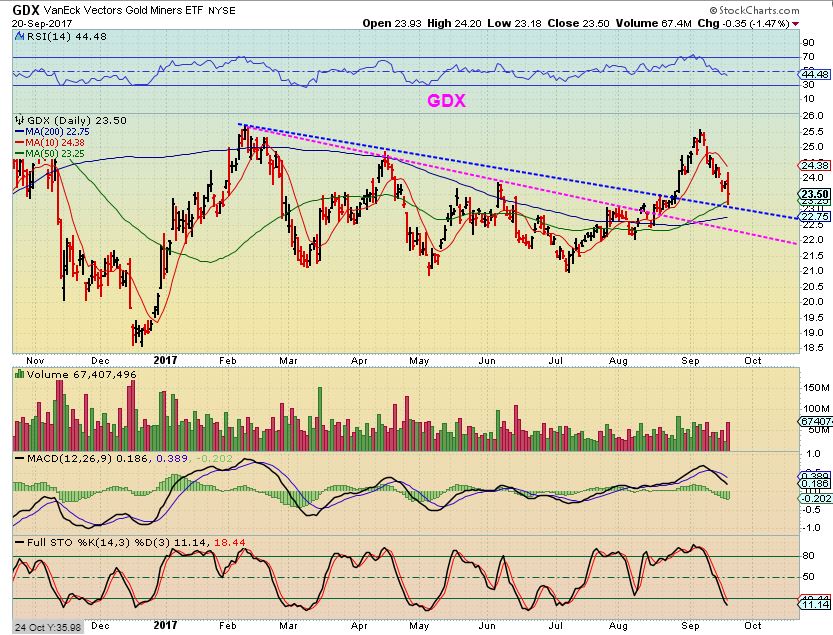The width and height of the screenshot is (833, 635).
Task: Click the 18.5 price axis label
Action: [x=813, y=348]
